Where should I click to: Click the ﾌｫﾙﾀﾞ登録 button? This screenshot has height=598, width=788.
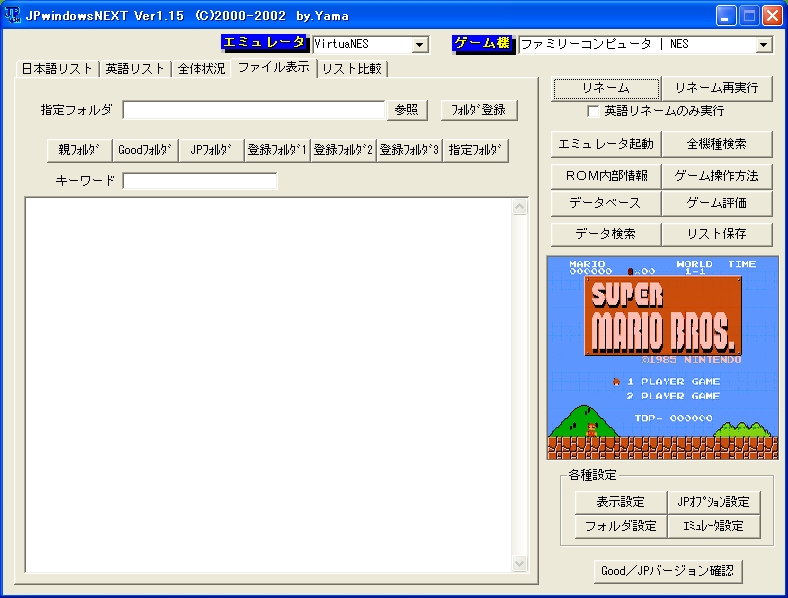click(x=479, y=110)
